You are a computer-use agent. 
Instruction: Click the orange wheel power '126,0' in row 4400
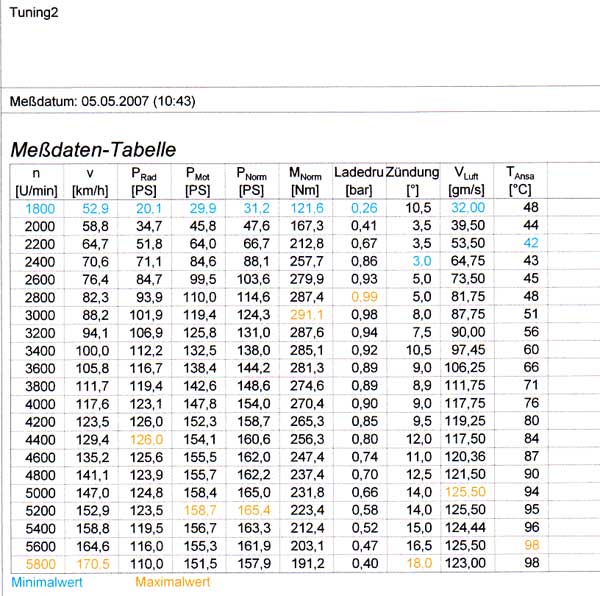click(x=147, y=440)
